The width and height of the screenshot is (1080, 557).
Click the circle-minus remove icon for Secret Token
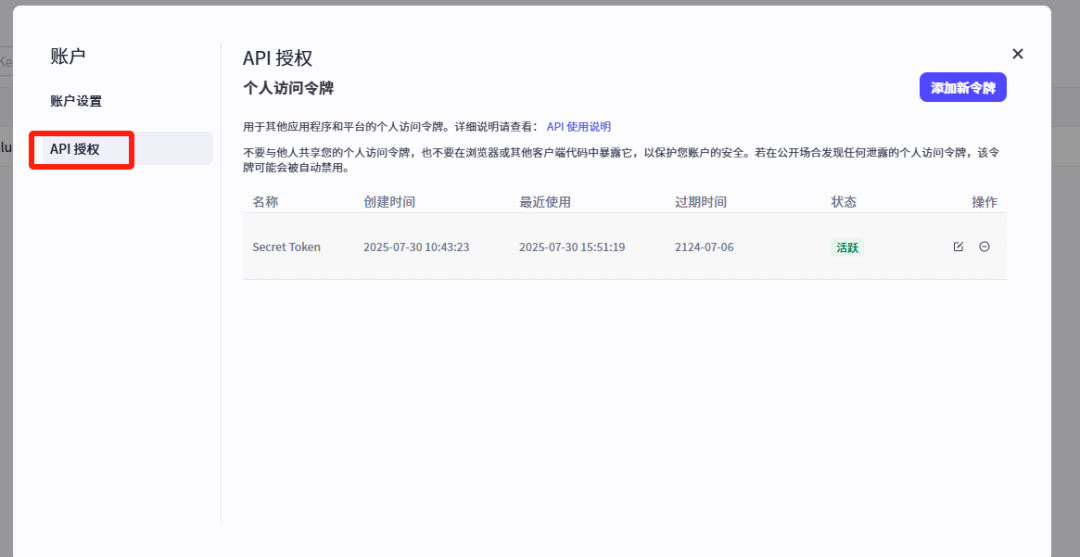984,247
